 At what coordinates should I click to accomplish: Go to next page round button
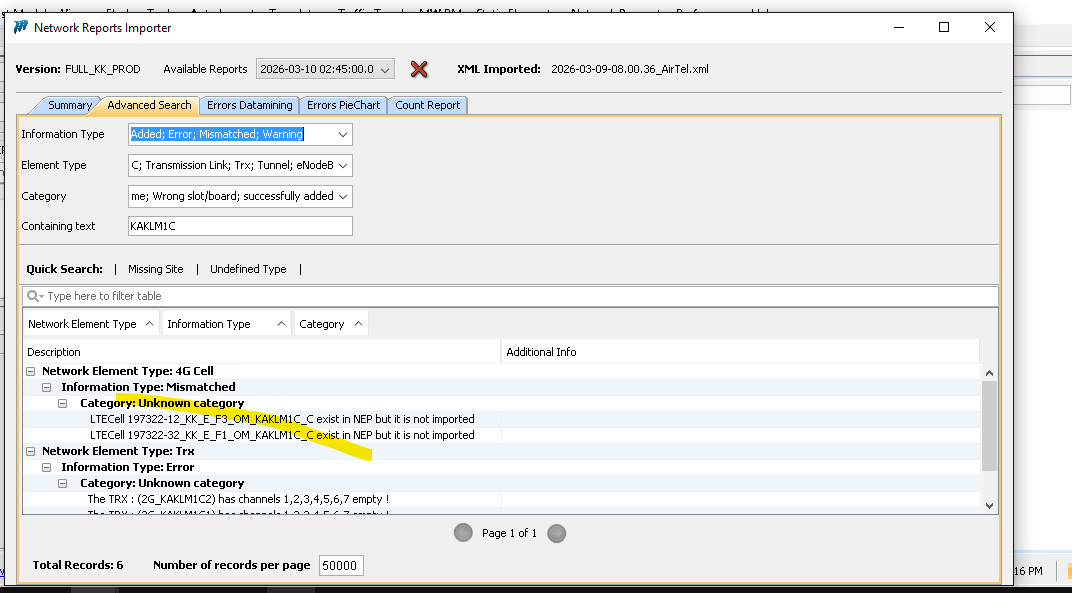coord(557,533)
